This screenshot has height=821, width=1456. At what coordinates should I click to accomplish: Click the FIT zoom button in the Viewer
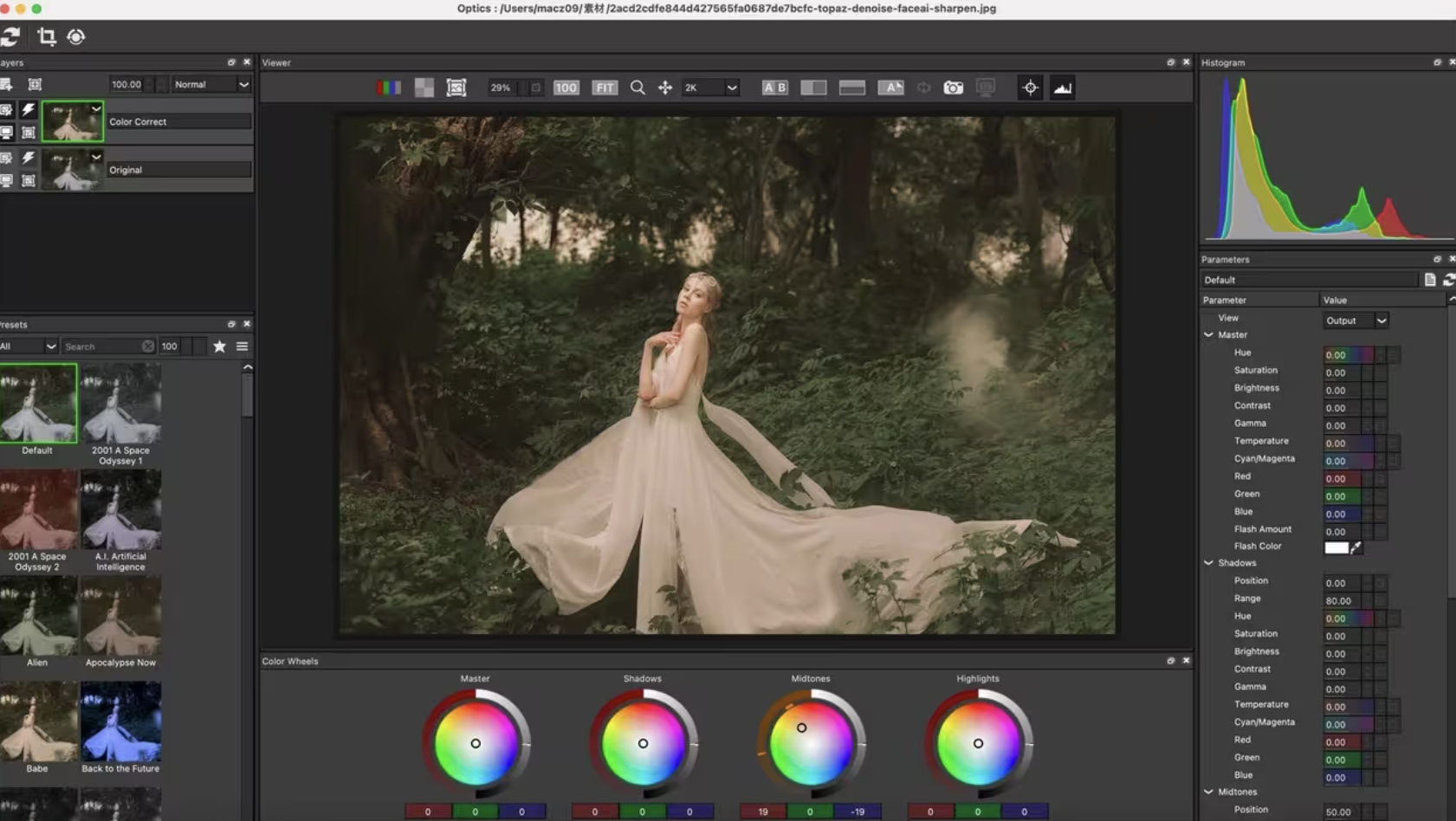[x=605, y=87]
